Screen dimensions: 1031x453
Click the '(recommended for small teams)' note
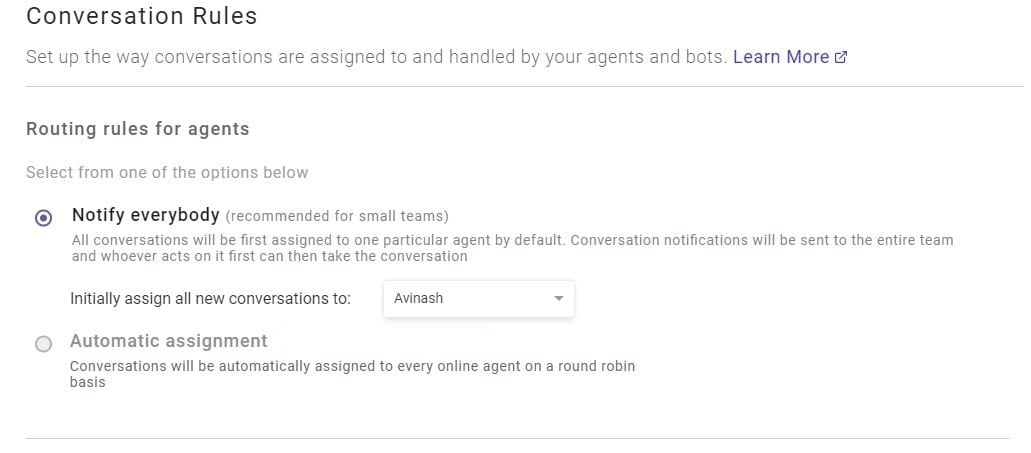pyautogui.click(x=337, y=216)
